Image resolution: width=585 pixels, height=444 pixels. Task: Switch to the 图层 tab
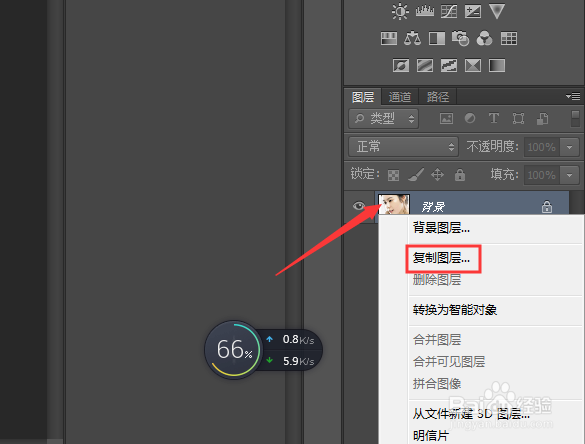click(363, 97)
